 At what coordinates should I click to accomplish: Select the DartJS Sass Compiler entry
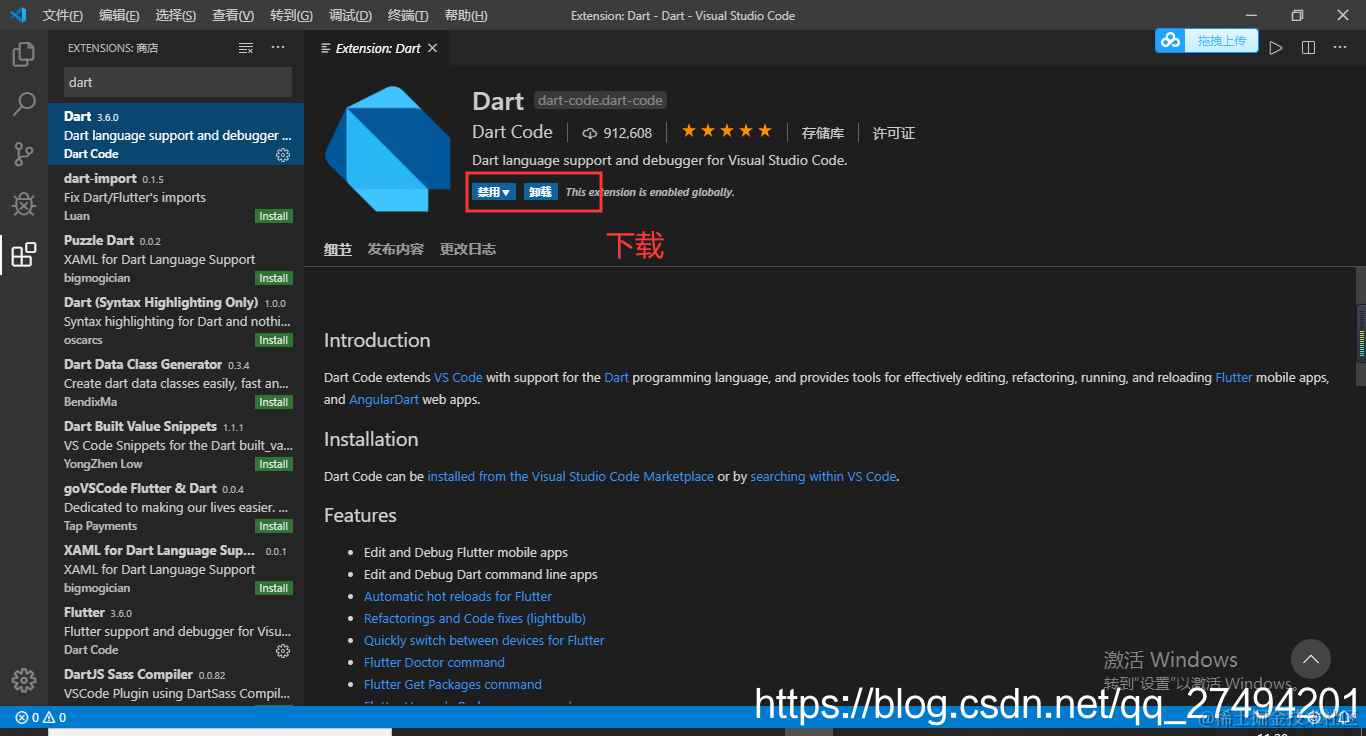(176, 684)
